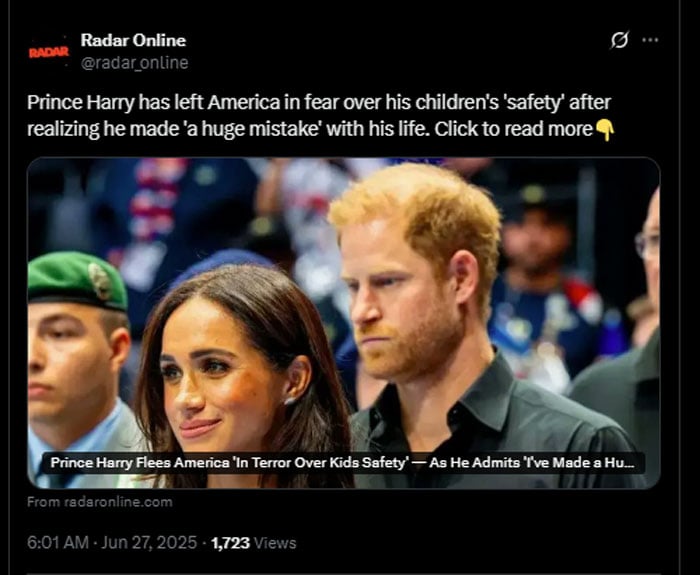Click the 6:01 AM · Jun 27, 2025 timestamp
Image resolution: width=700 pixels, height=575 pixels.
pos(110,543)
